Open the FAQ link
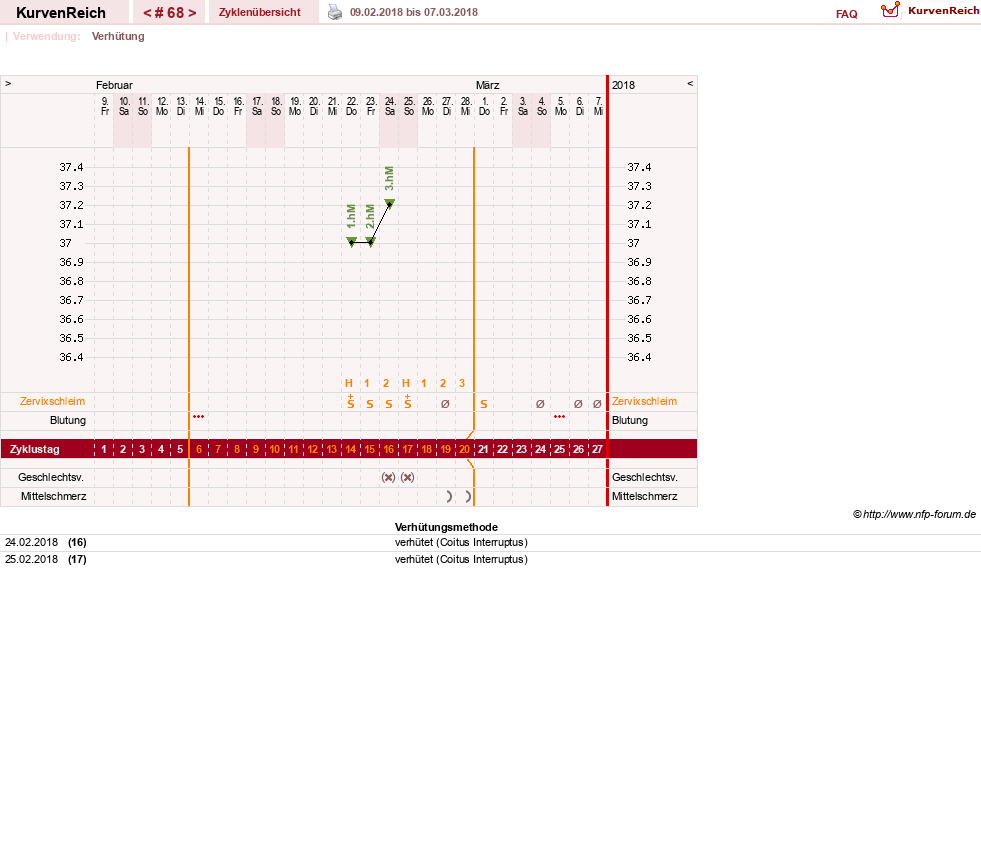Viewport: 981px width, 846px height. 846,14
